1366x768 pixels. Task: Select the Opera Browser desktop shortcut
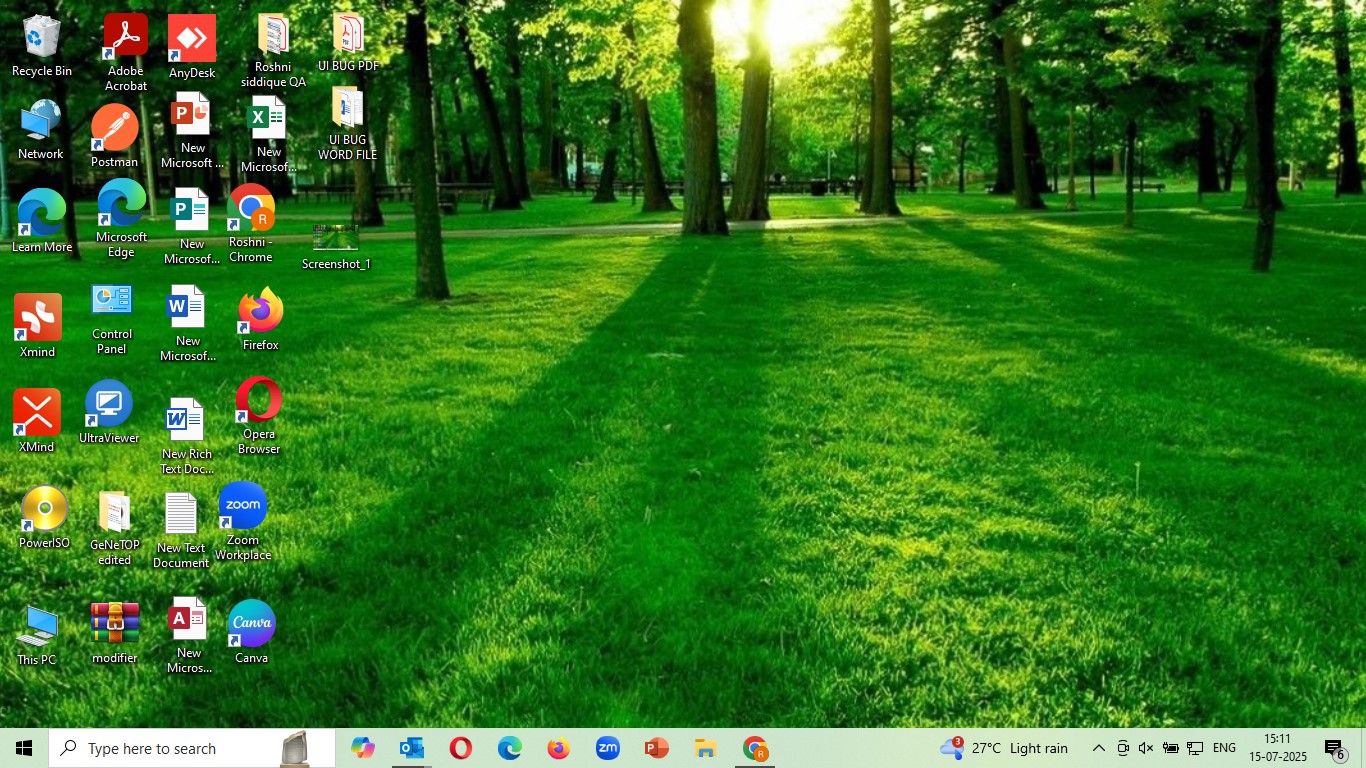(259, 400)
